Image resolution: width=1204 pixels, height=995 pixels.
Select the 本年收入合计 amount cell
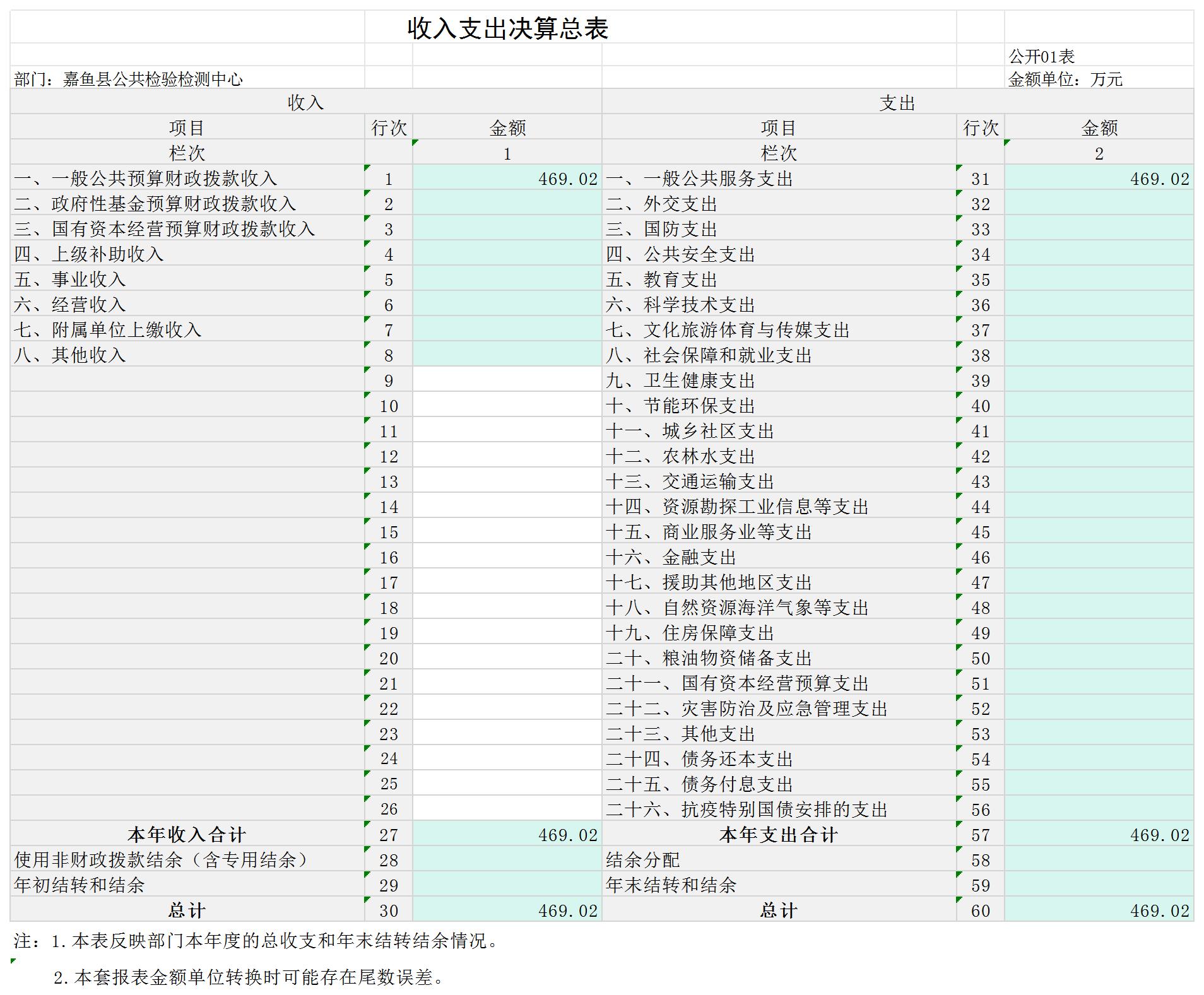click(507, 835)
